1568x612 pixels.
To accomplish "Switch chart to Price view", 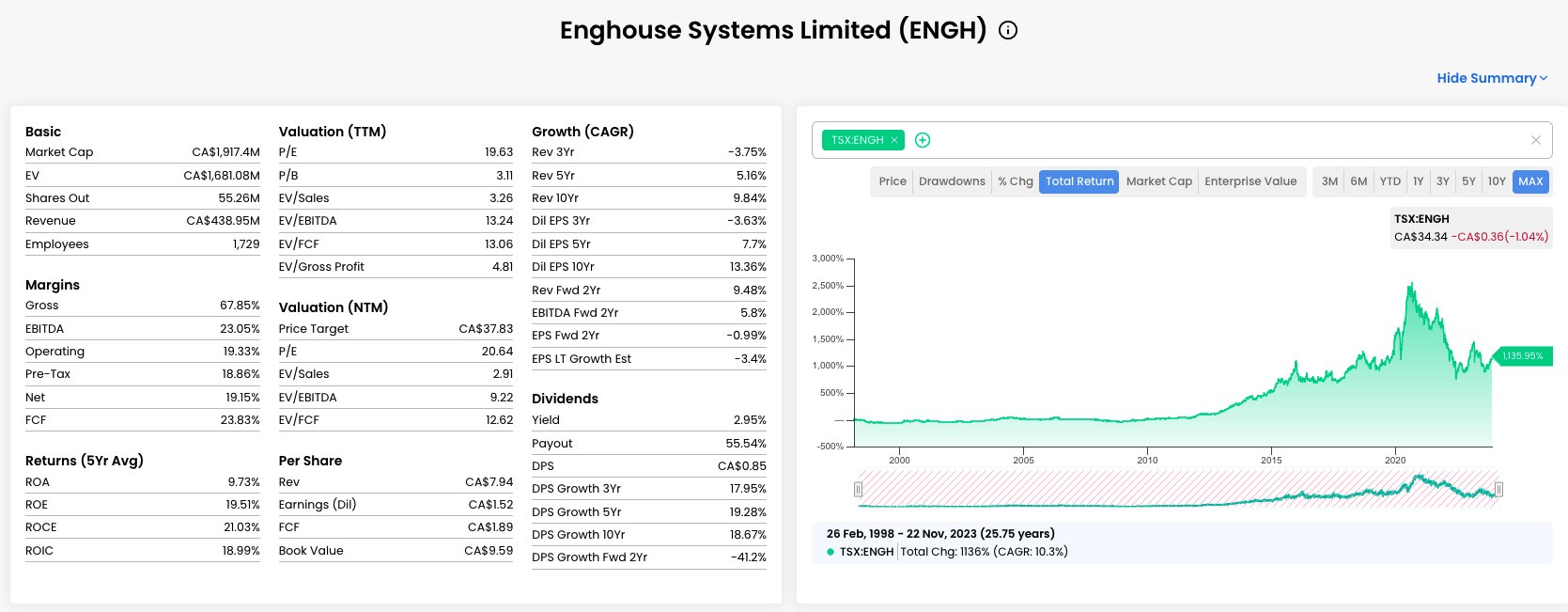I will click(x=893, y=181).
